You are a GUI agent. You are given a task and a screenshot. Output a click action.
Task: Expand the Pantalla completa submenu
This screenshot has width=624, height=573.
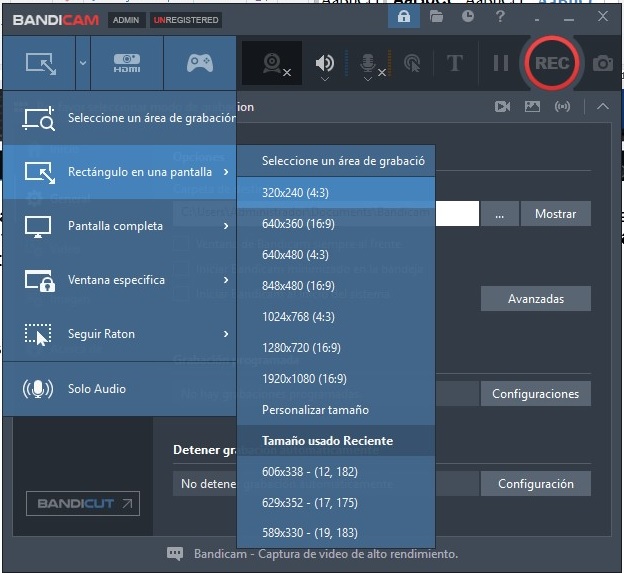(x=120, y=226)
